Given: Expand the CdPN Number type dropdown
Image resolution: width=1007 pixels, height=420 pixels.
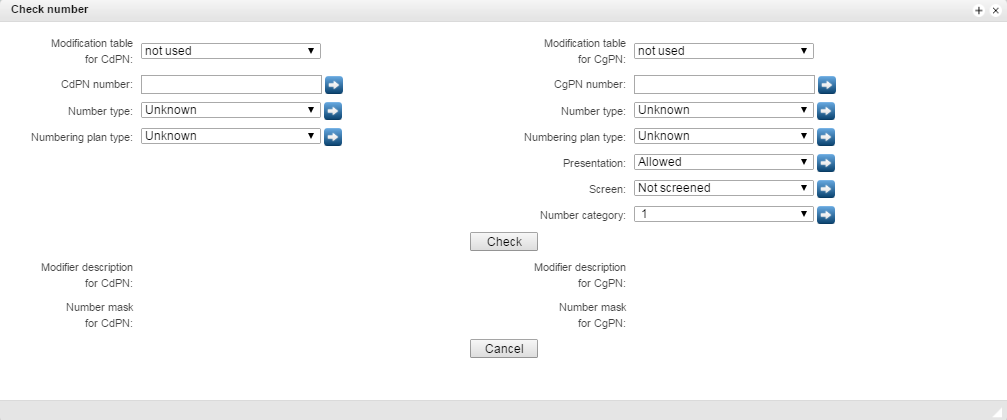Looking at the screenshot, I should [x=231, y=110].
